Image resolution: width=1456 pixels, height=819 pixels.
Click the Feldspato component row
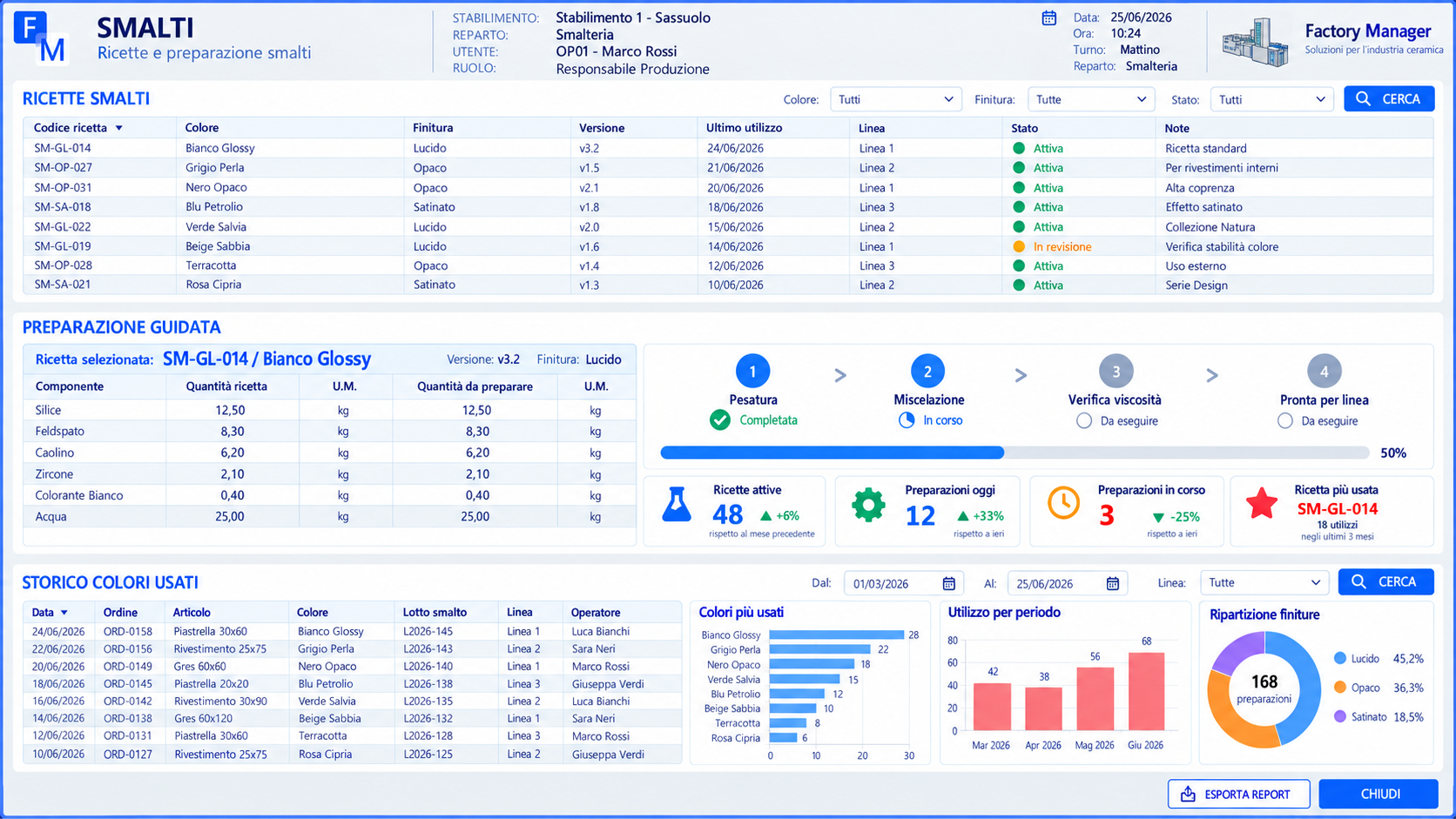point(329,431)
